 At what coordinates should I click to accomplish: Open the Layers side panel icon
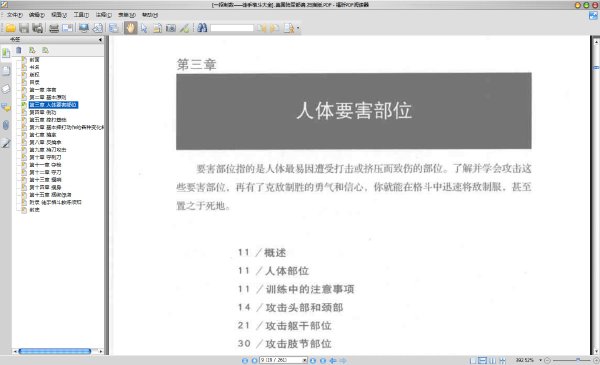click(x=6, y=89)
